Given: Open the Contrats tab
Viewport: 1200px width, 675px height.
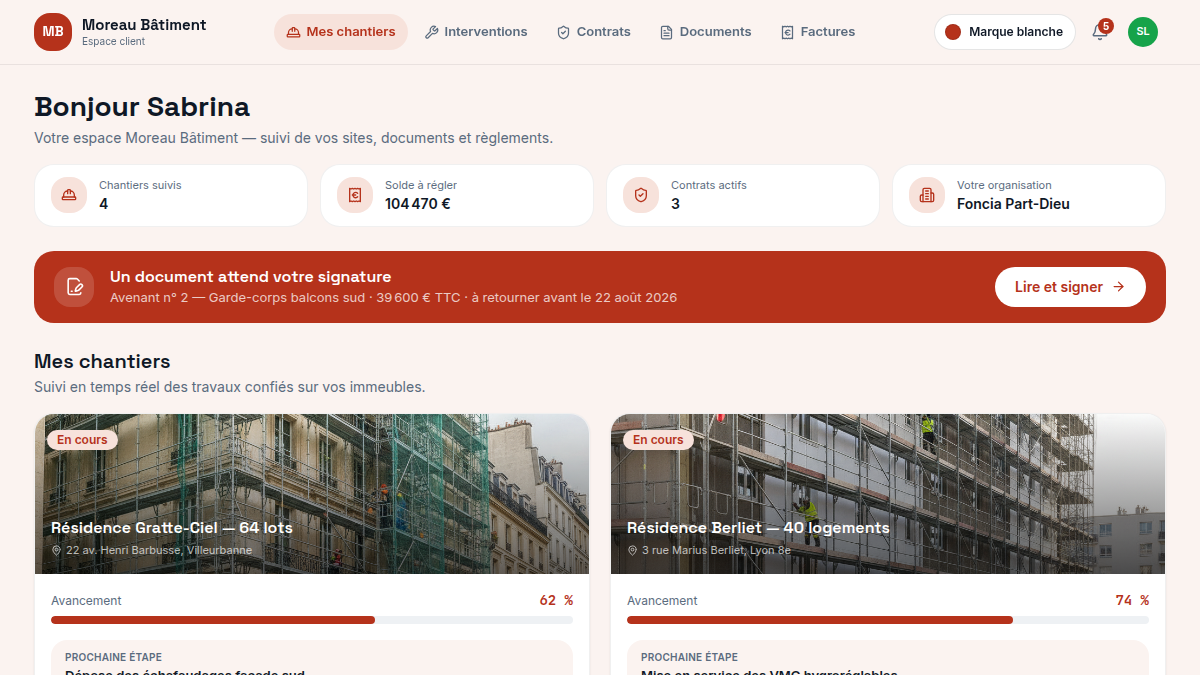Looking at the screenshot, I should pos(594,32).
